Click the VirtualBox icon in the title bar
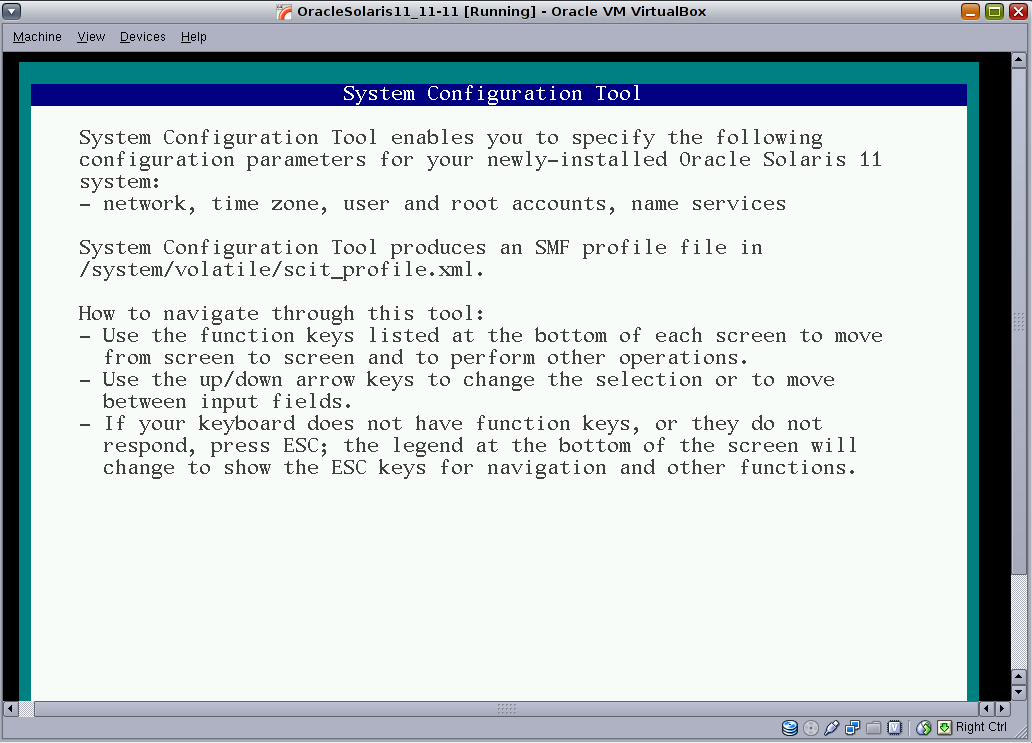This screenshot has width=1032, height=743. [284, 11]
